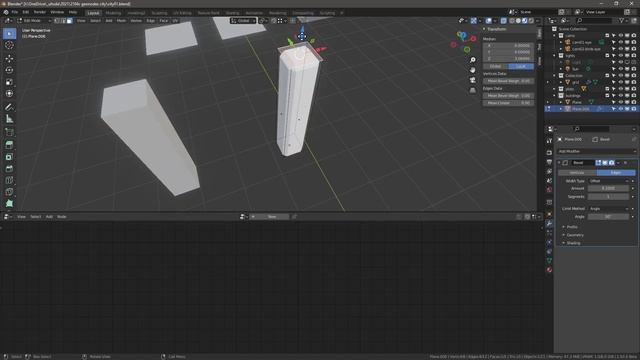
Task: Open Node menu in lower editor header
Action: 62,217
